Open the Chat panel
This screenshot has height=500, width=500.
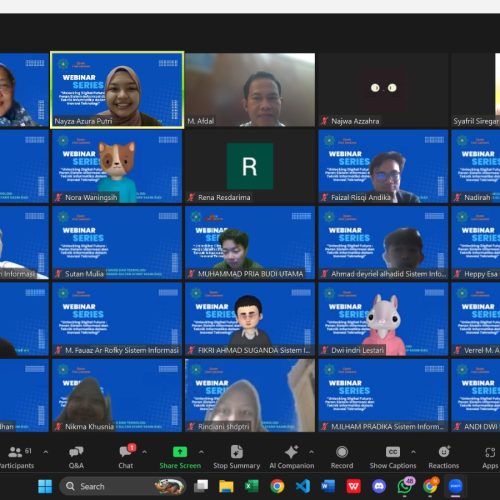coord(126,458)
